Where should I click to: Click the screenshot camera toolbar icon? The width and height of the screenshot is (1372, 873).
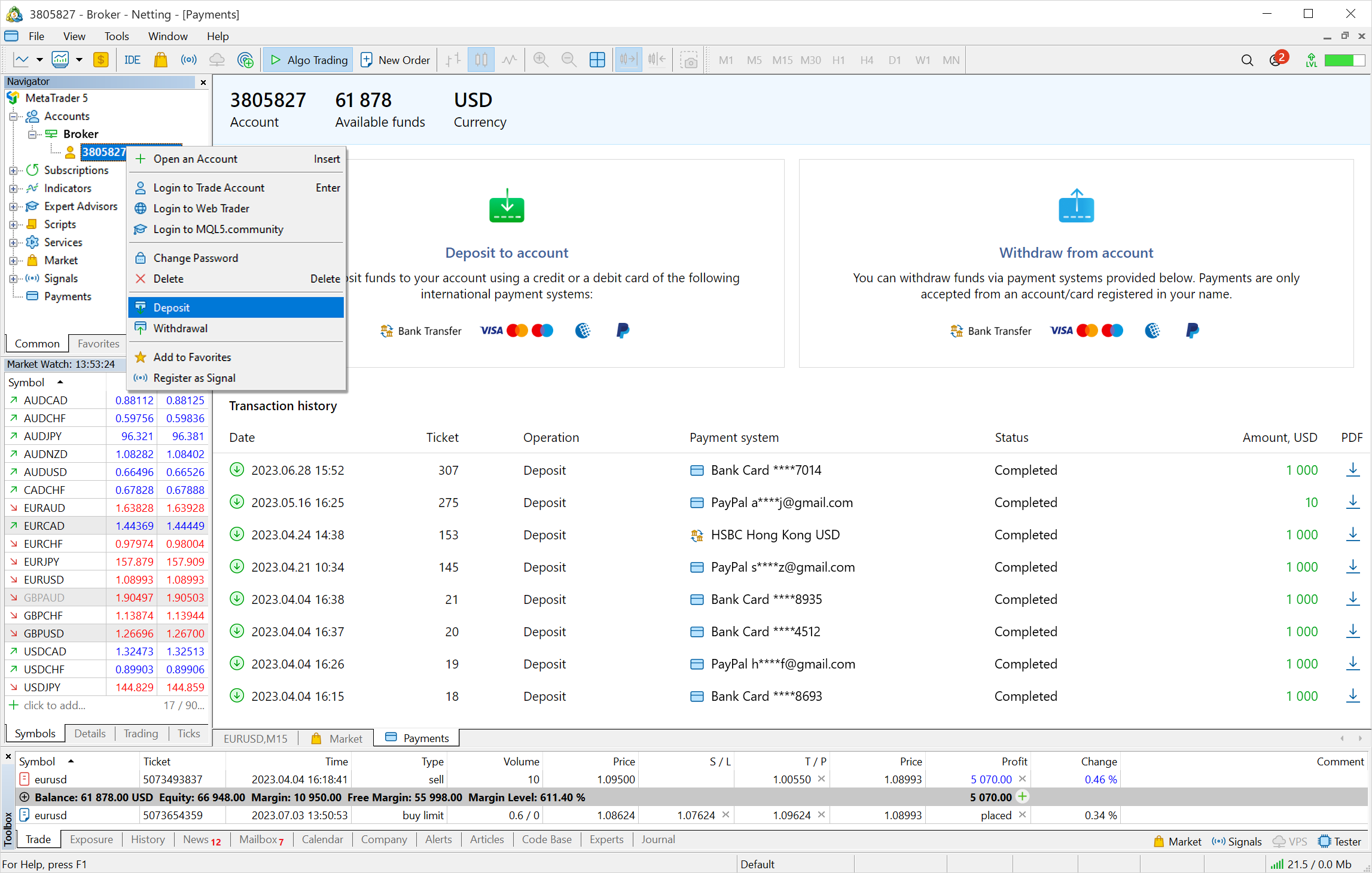pos(689,60)
